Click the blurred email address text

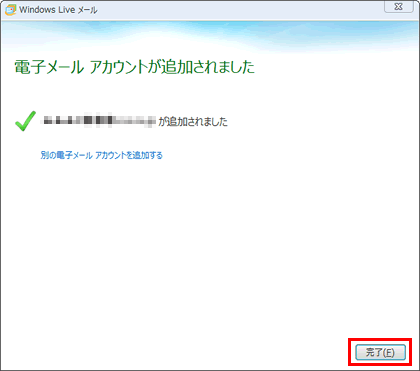pos(99,120)
